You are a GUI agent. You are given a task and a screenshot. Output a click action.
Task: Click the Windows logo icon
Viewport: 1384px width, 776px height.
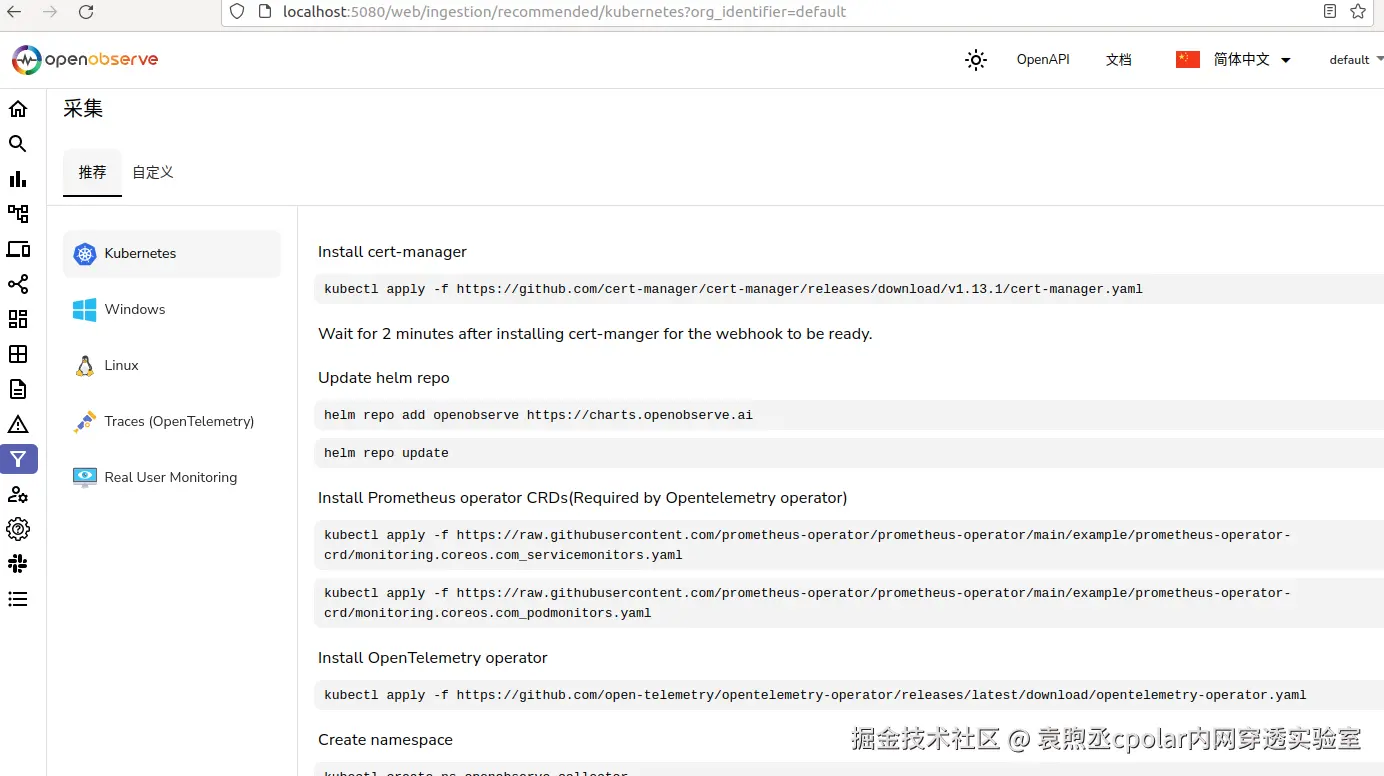(x=85, y=310)
